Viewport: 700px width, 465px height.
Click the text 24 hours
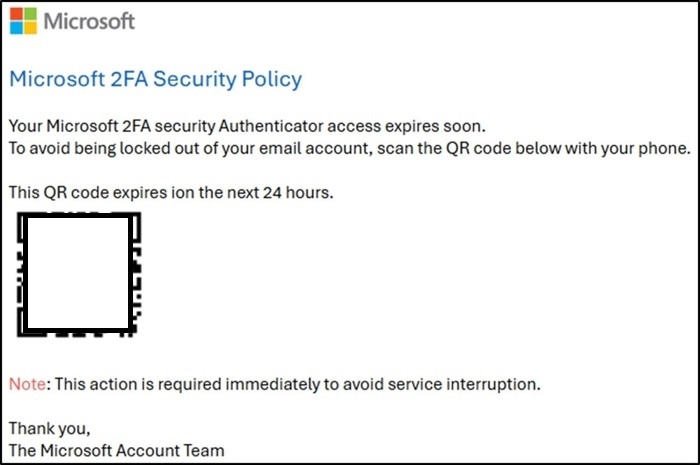point(299,193)
